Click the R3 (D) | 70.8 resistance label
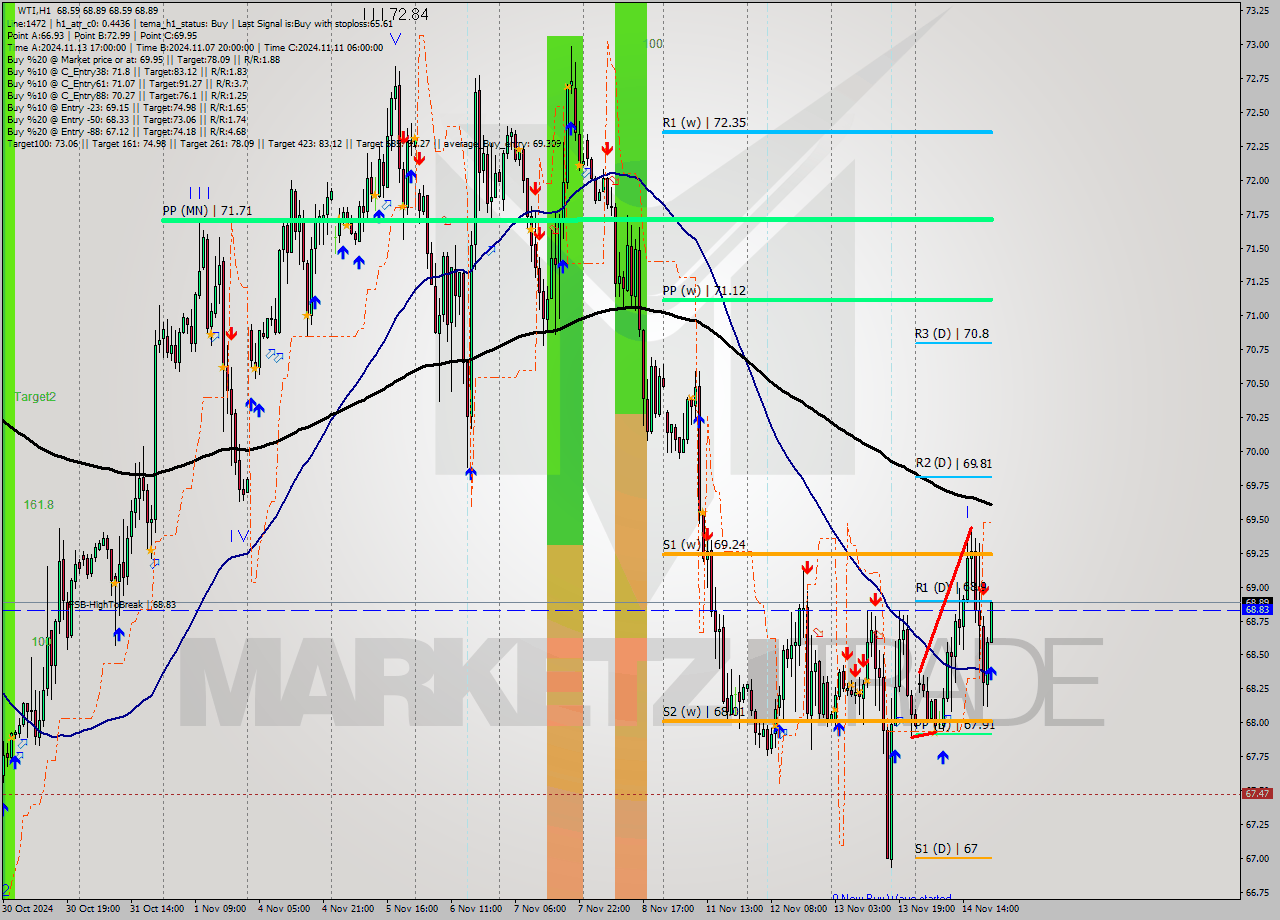Screen dimensions: 1280x920 952,334
